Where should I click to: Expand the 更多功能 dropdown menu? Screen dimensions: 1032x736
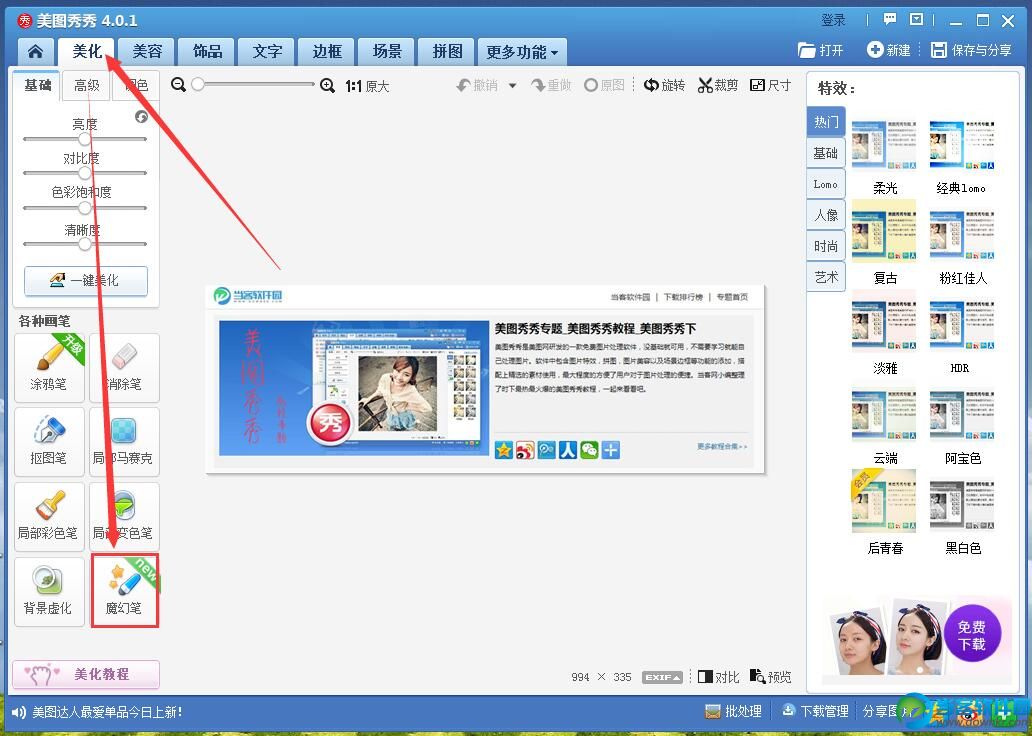tap(523, 52)
